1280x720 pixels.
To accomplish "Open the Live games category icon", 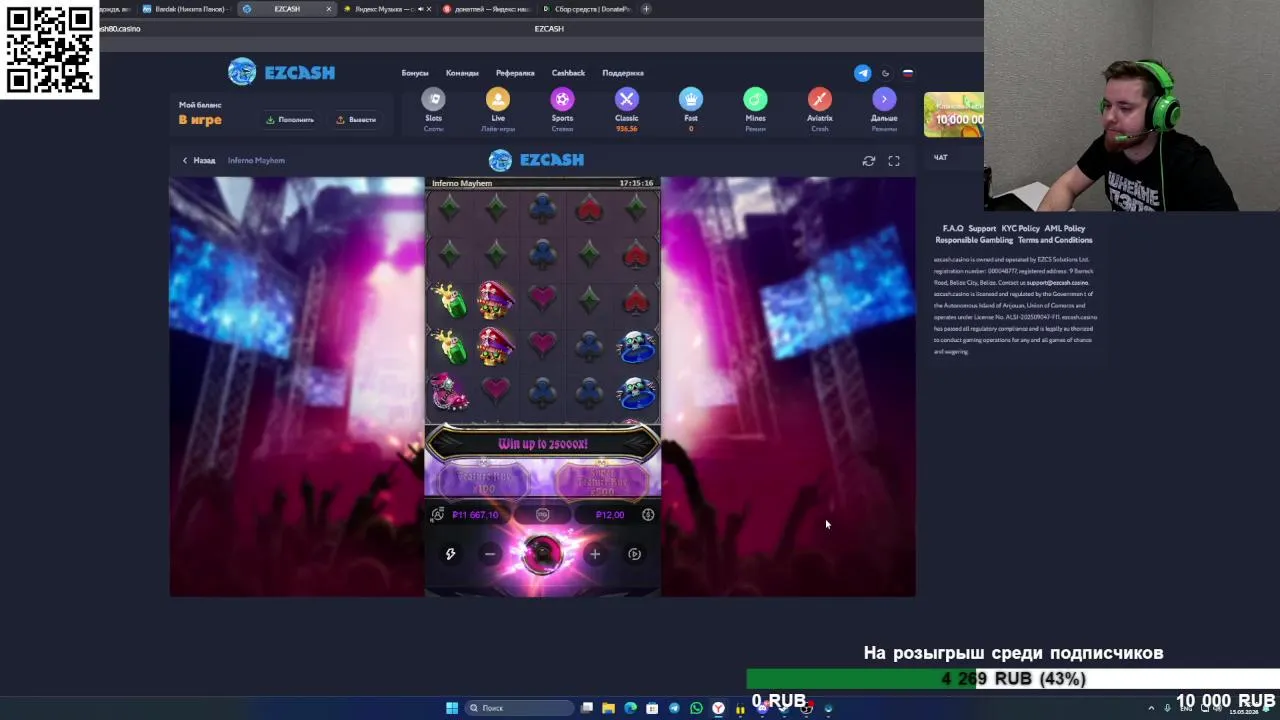I will pos(498,99).
